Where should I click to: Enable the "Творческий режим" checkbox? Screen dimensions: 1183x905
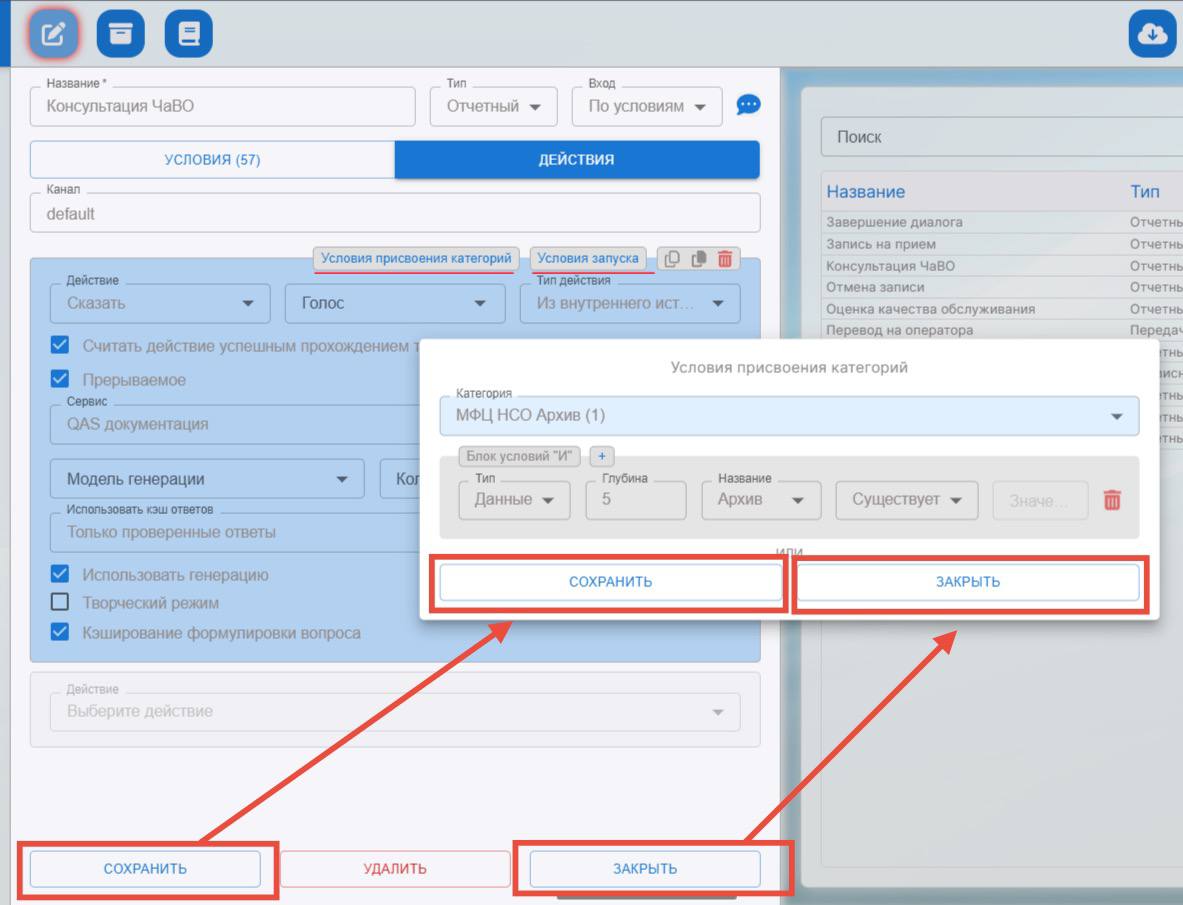pos(60,603)
